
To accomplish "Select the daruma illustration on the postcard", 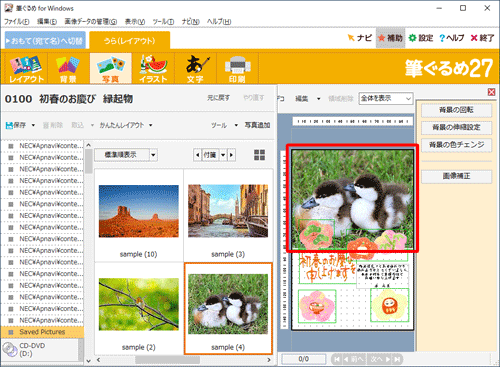I will pos(389,305).
